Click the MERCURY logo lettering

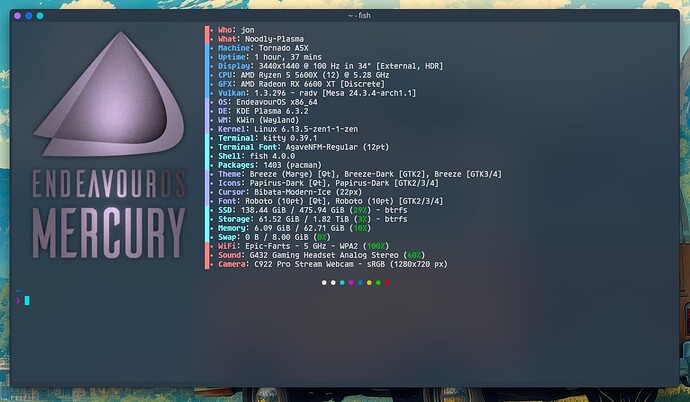(x=109, y=233)
